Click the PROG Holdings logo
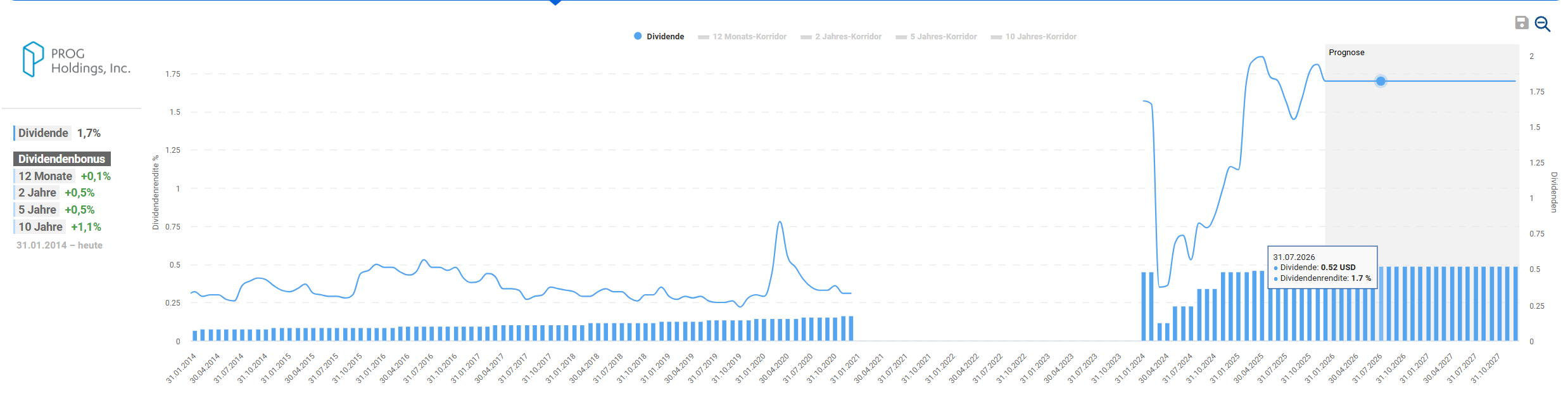Screen dimensions: 1568x395 point(76,60)
